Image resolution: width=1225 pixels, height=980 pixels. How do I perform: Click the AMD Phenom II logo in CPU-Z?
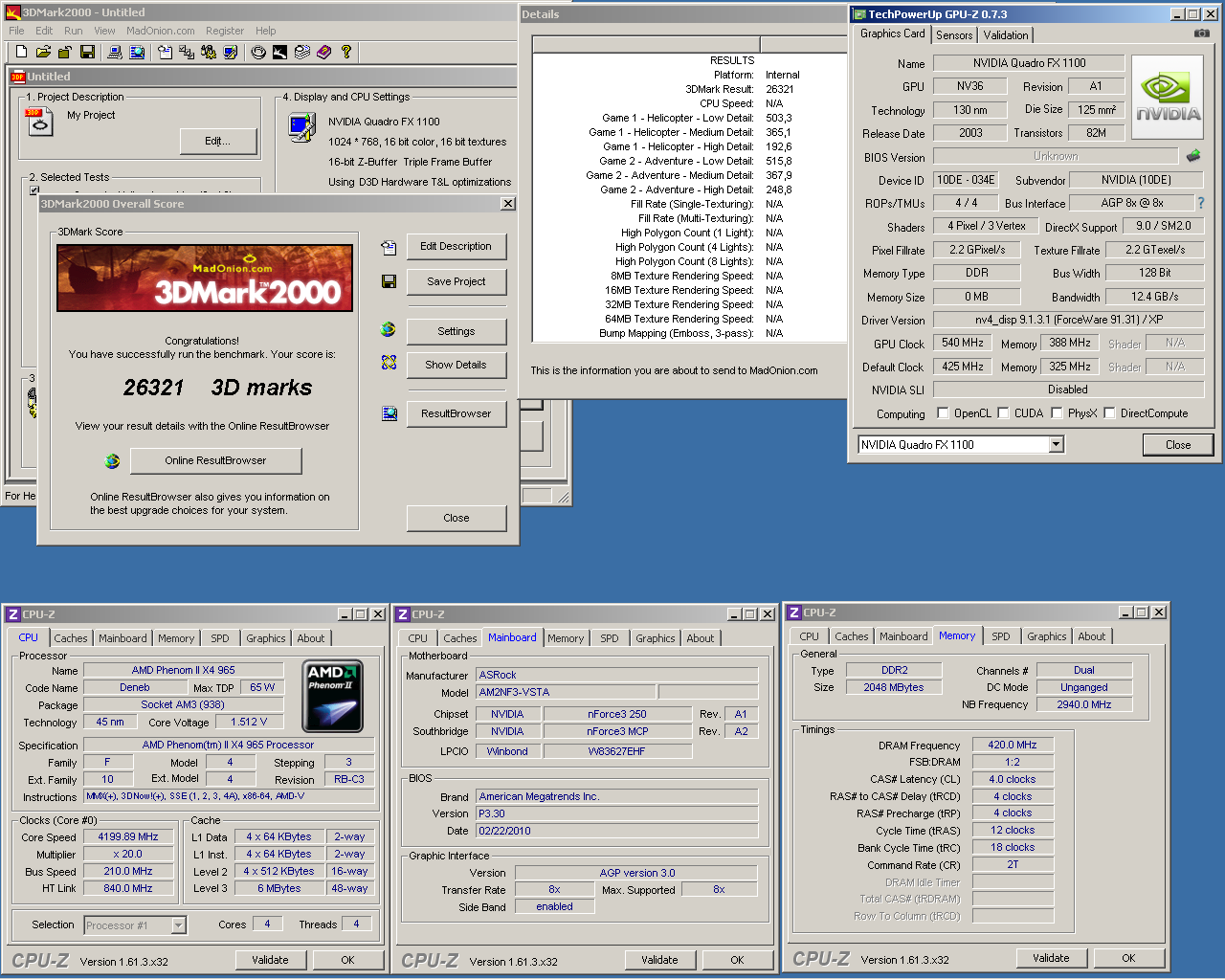point(331,696)
